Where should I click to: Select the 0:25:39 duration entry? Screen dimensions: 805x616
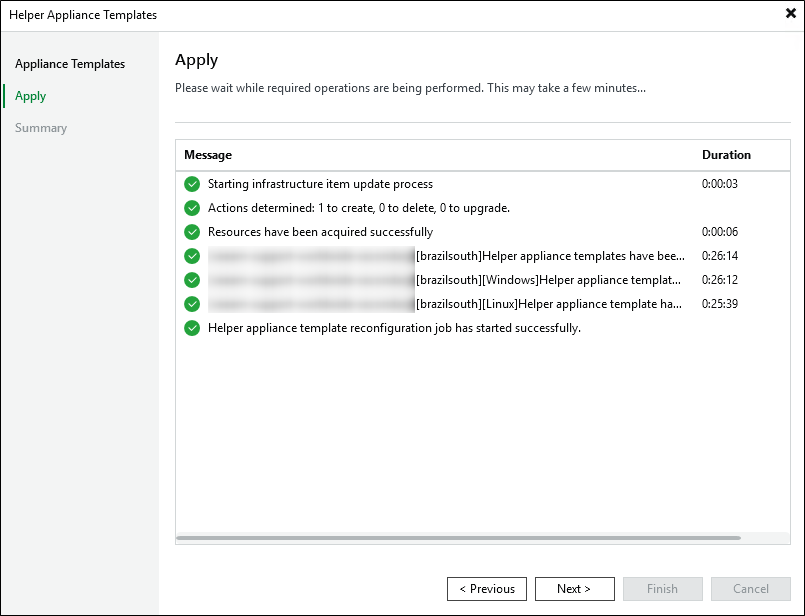[720, 304]
